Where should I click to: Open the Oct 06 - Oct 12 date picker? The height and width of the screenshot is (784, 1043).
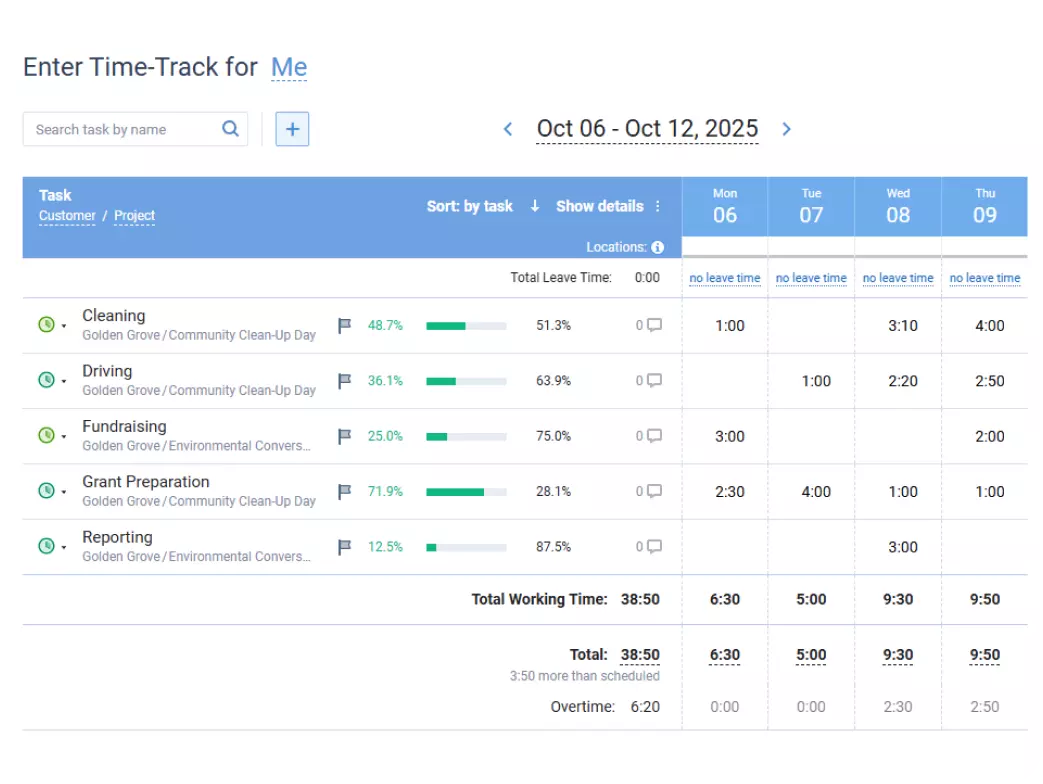(x=647, y=128)
